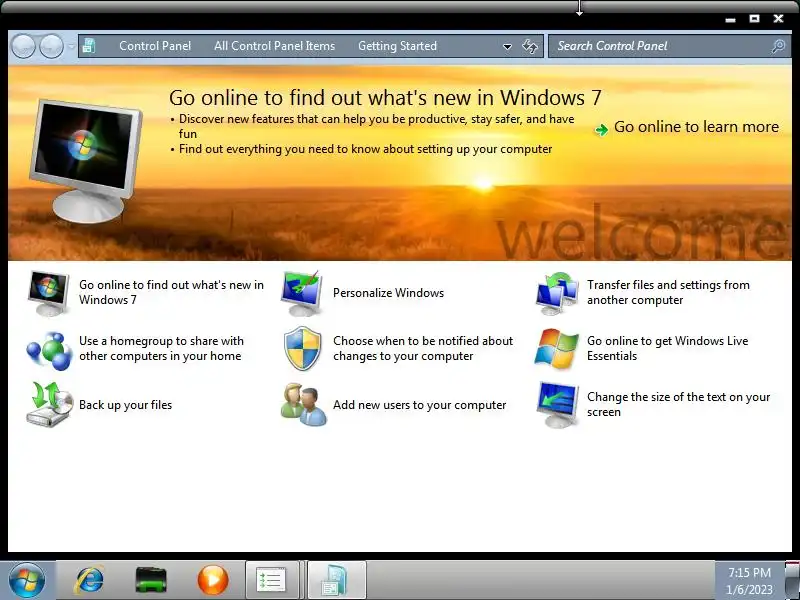Close the Getting Started window
The image size is (800, 600).
[x=778, y=19]
